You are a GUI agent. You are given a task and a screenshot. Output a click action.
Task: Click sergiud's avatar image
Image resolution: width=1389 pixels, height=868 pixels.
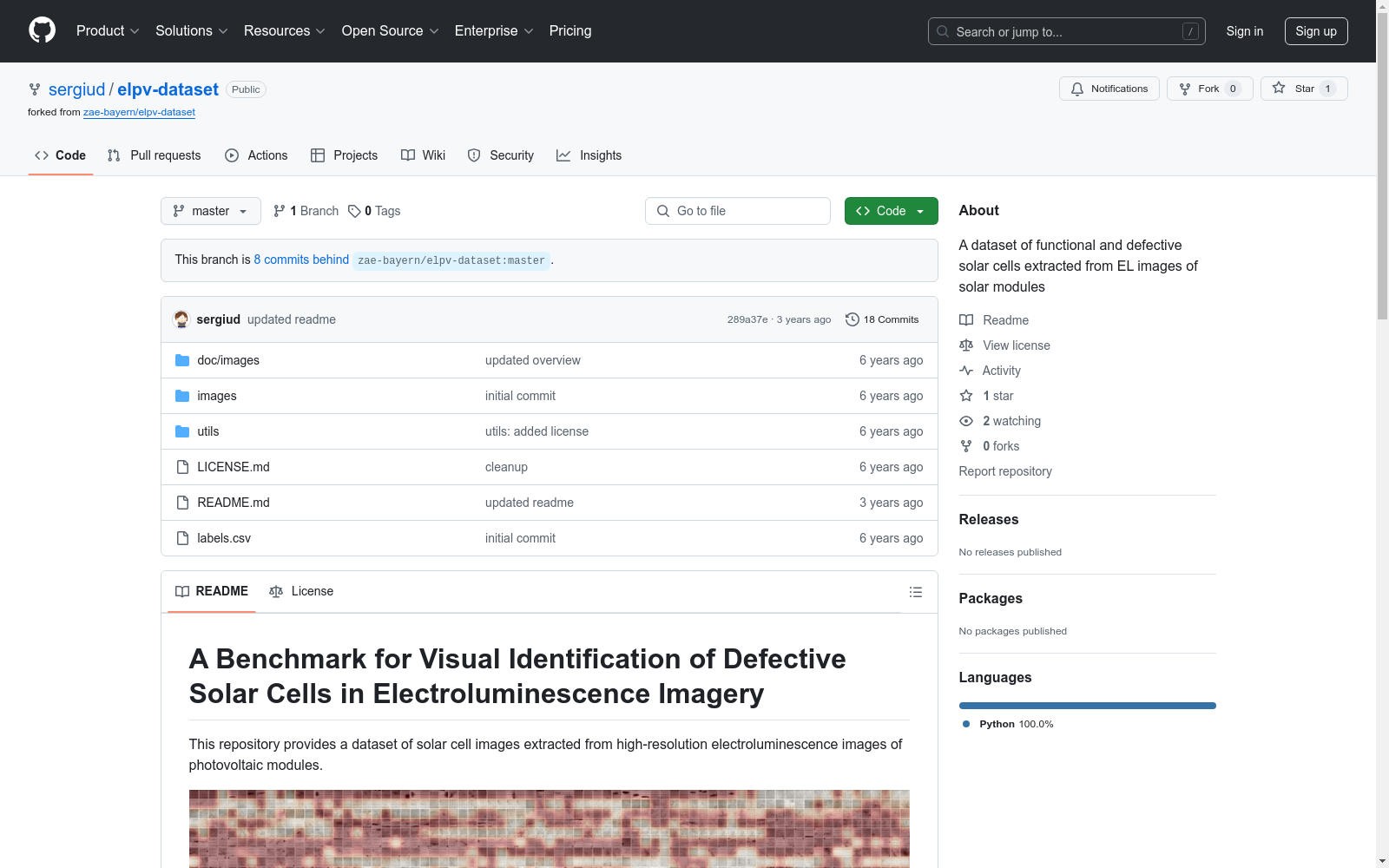tap(181, 319)
